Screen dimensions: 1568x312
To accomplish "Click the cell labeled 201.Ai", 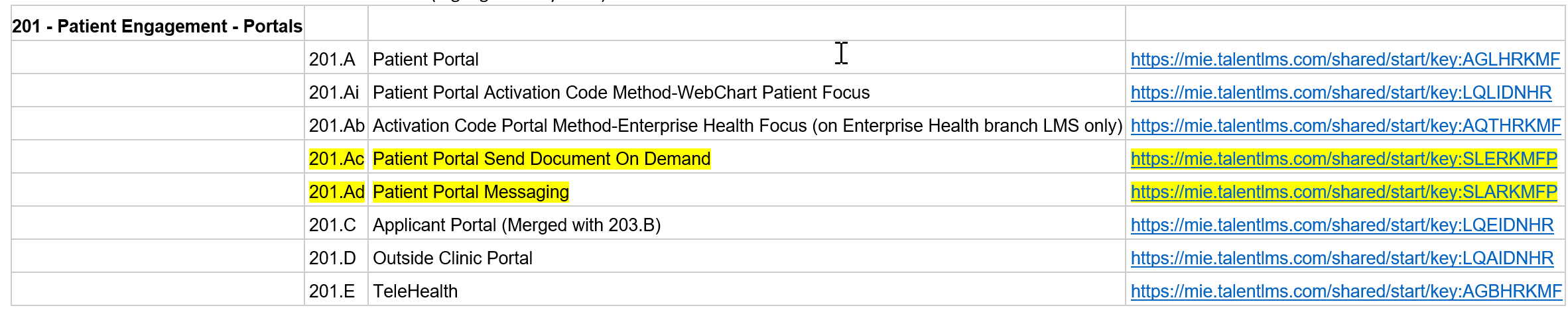I will point(334,93).
